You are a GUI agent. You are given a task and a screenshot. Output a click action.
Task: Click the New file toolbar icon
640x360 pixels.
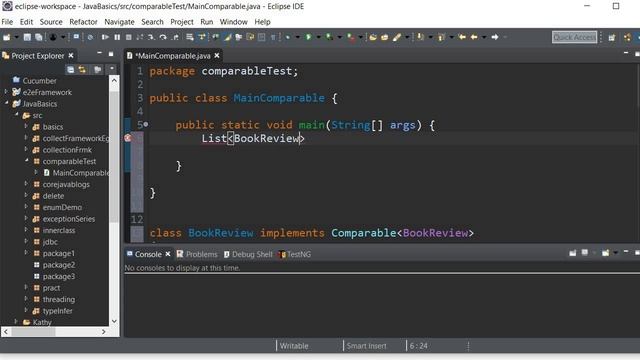click(x=7, y=37)
